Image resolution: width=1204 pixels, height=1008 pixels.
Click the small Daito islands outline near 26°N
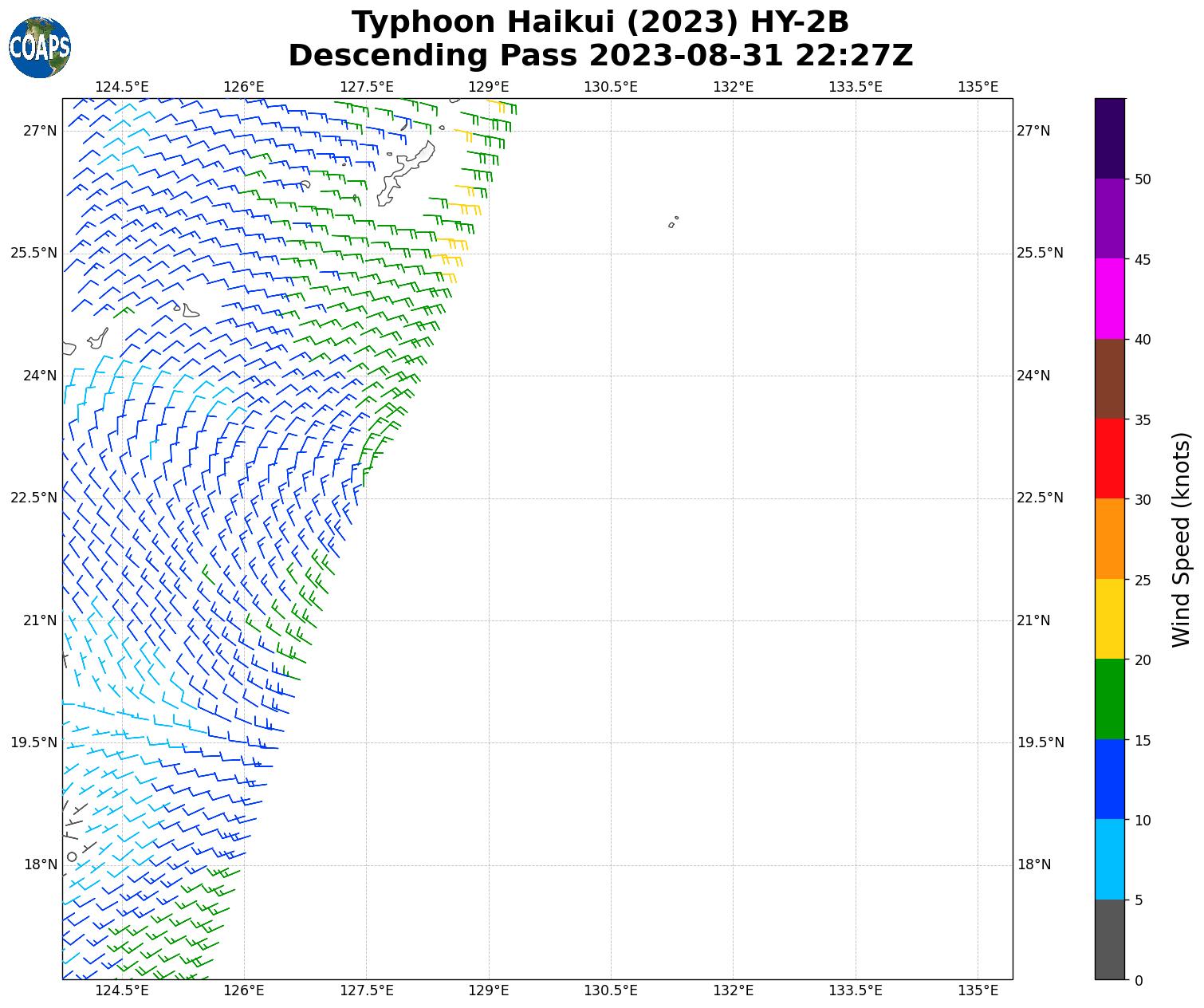pos(673,222)
